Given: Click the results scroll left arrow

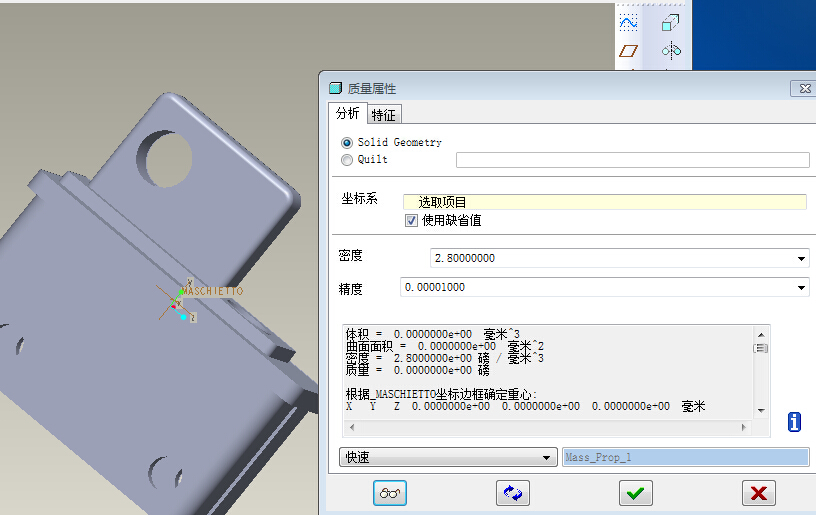Looking at the screenshot, I should [352, 428].
